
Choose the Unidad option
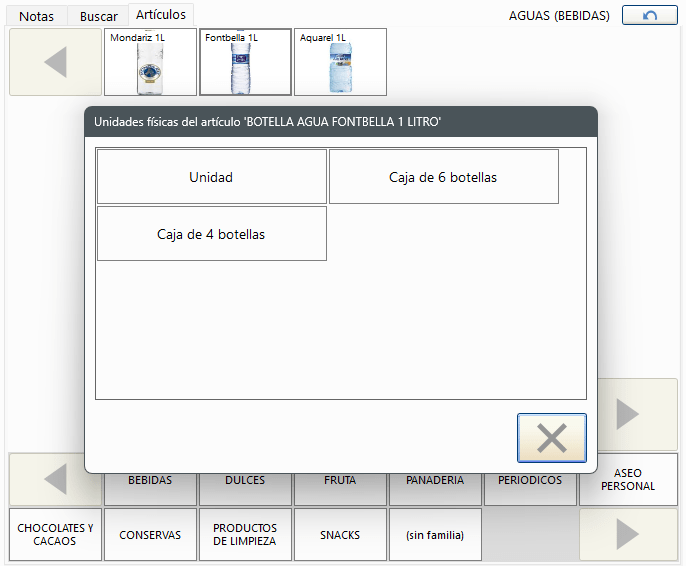(211, 177)
